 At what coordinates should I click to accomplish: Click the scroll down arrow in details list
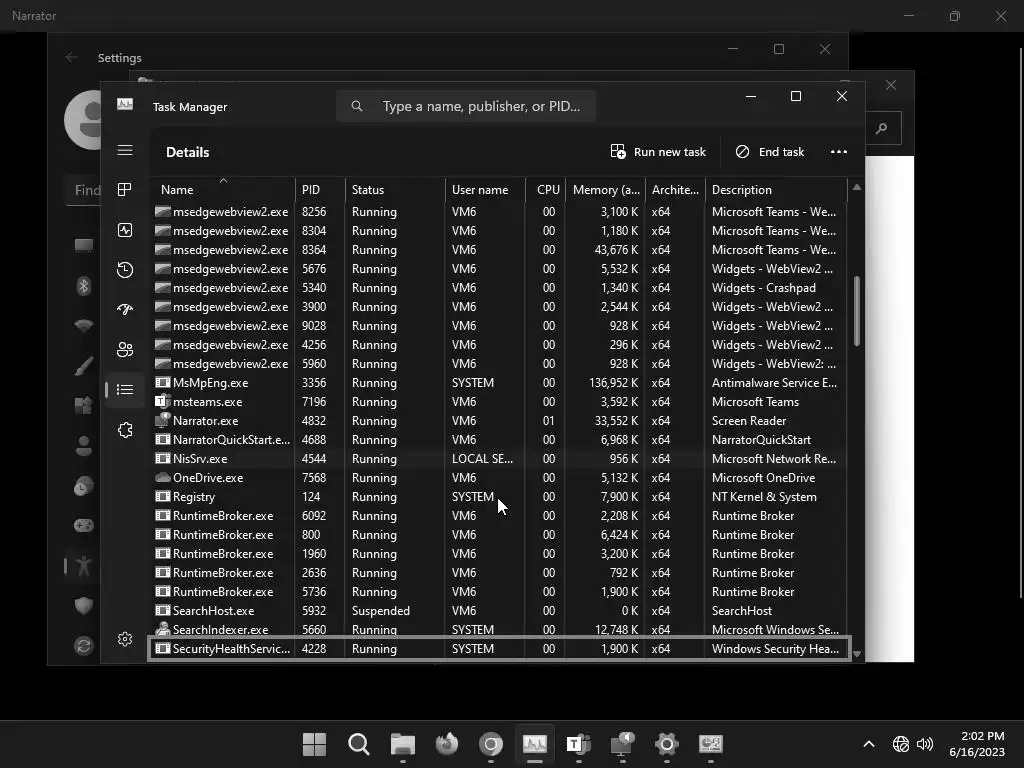(x=857, y=653)
